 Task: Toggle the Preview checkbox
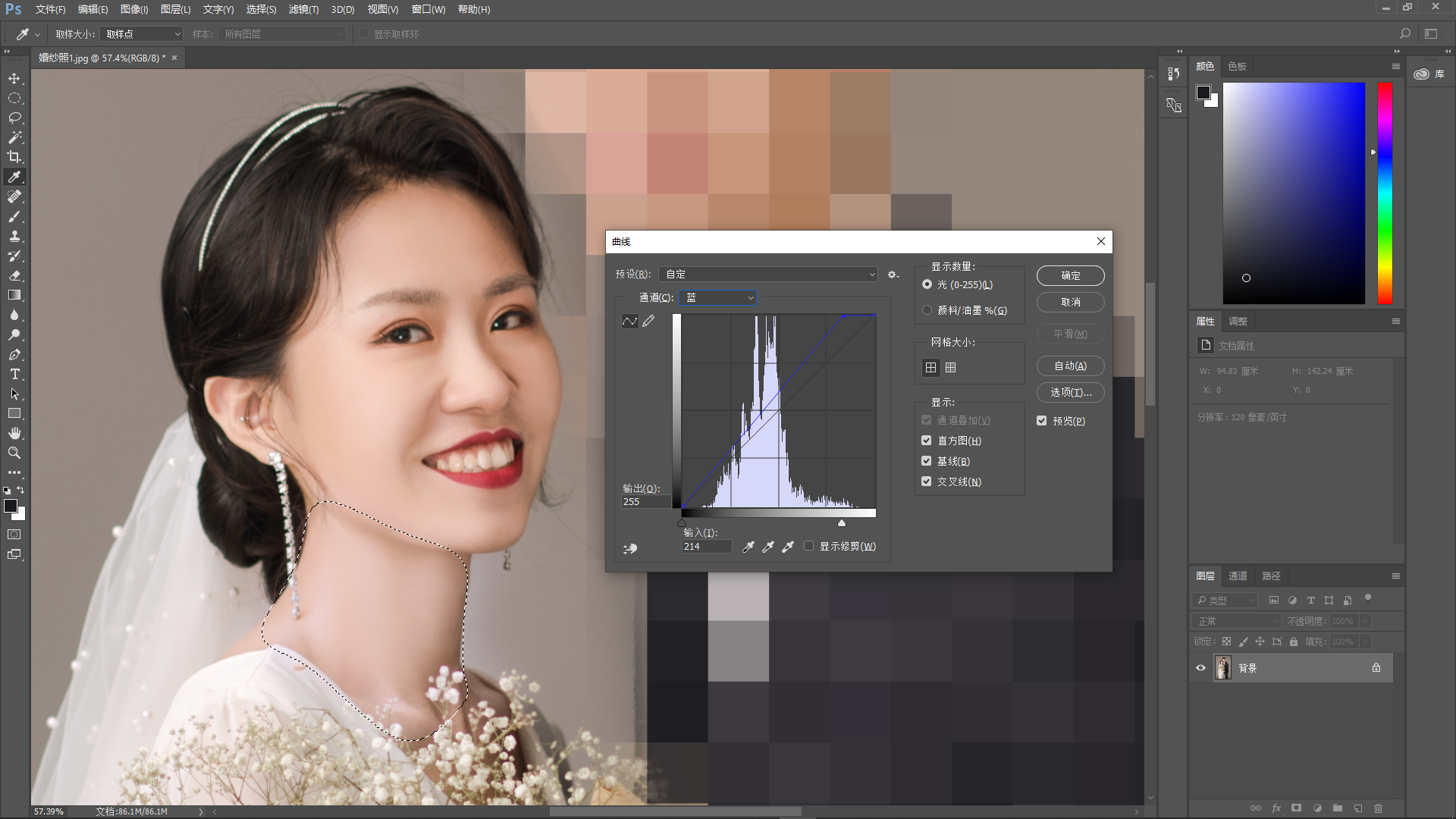pos(1042,421)
